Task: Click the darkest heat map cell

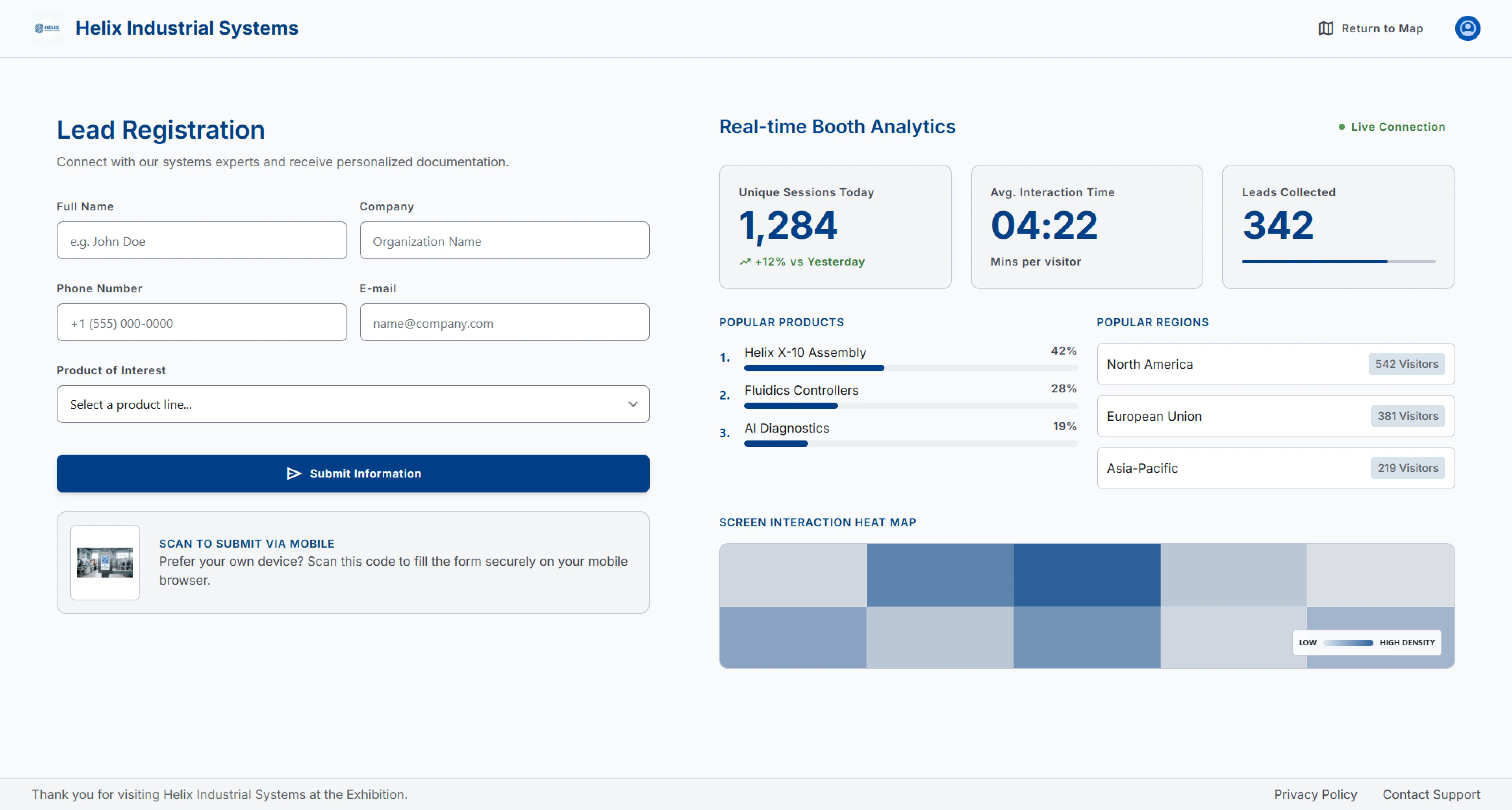Action: coord(1086,574)
